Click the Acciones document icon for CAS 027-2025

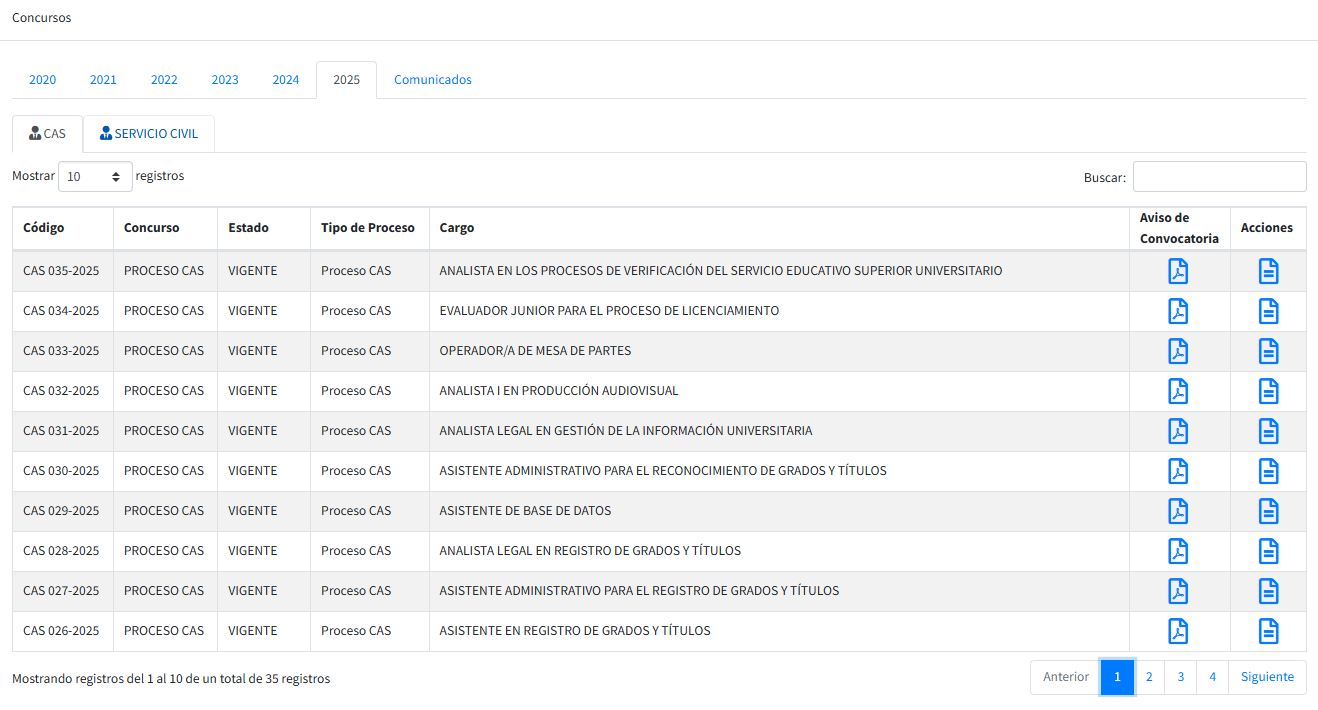click(x=1268, y=591)
